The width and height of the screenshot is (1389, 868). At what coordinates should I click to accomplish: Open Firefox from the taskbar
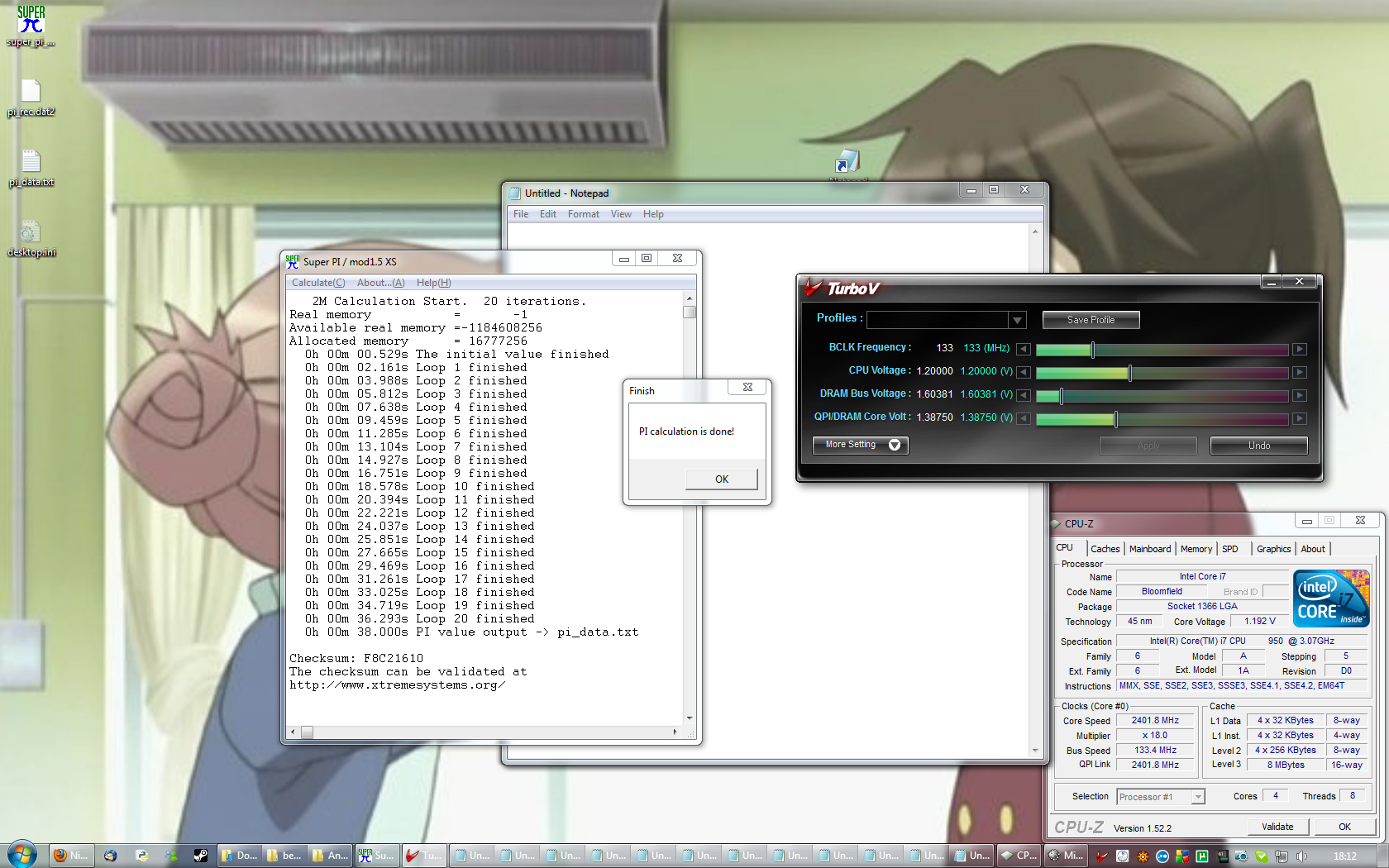(71, 856)
